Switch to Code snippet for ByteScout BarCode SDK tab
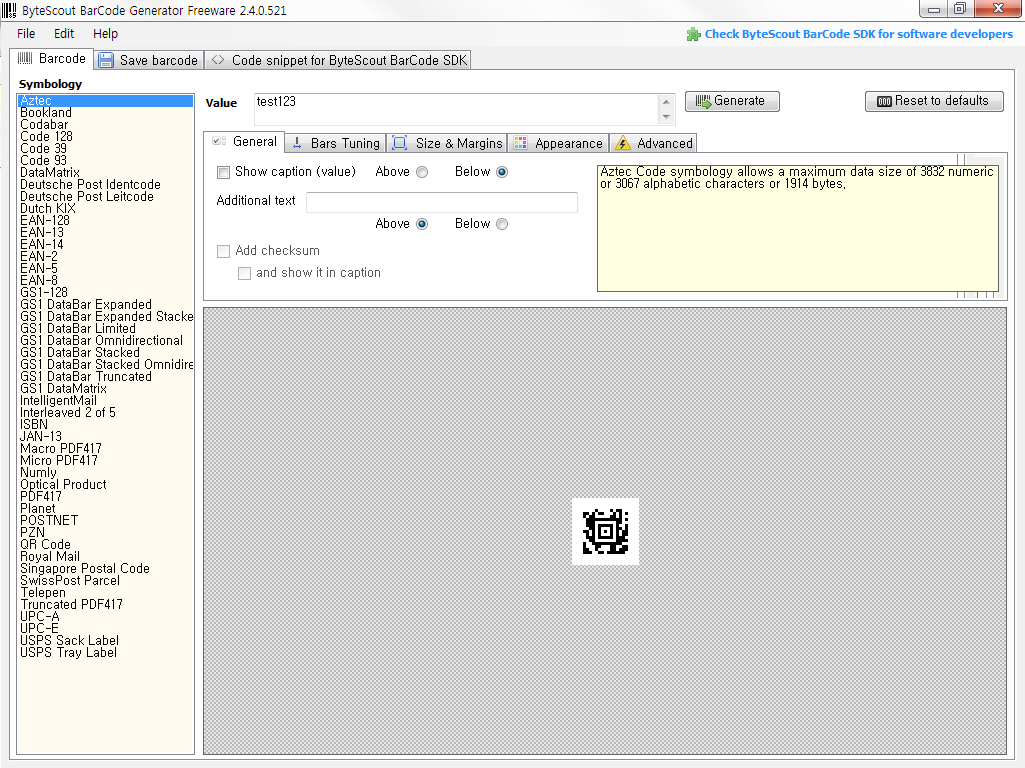This screenshot has height=768, width=1025. click(338, 60)
